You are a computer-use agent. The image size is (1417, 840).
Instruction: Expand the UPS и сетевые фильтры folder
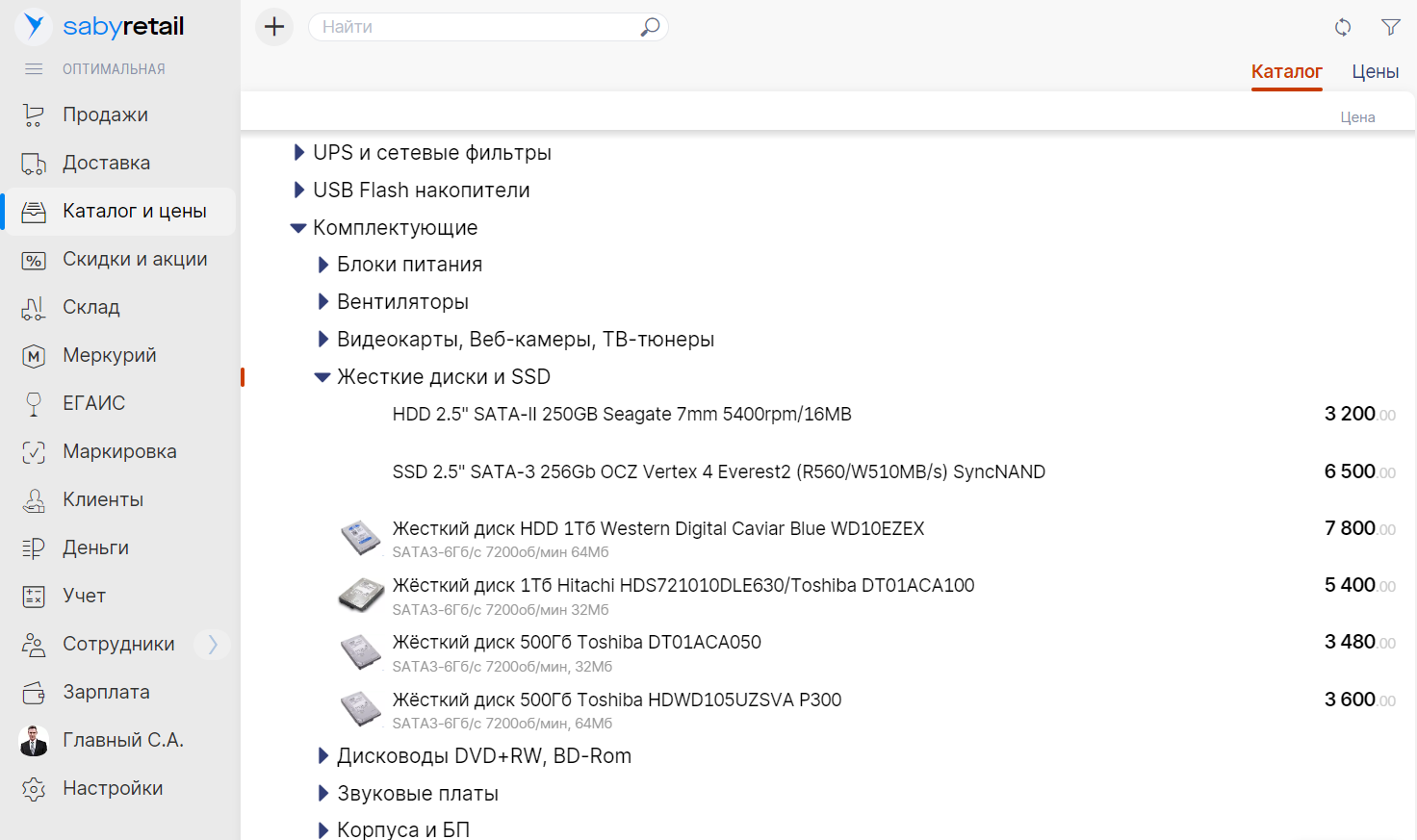(x=298, y=153)
